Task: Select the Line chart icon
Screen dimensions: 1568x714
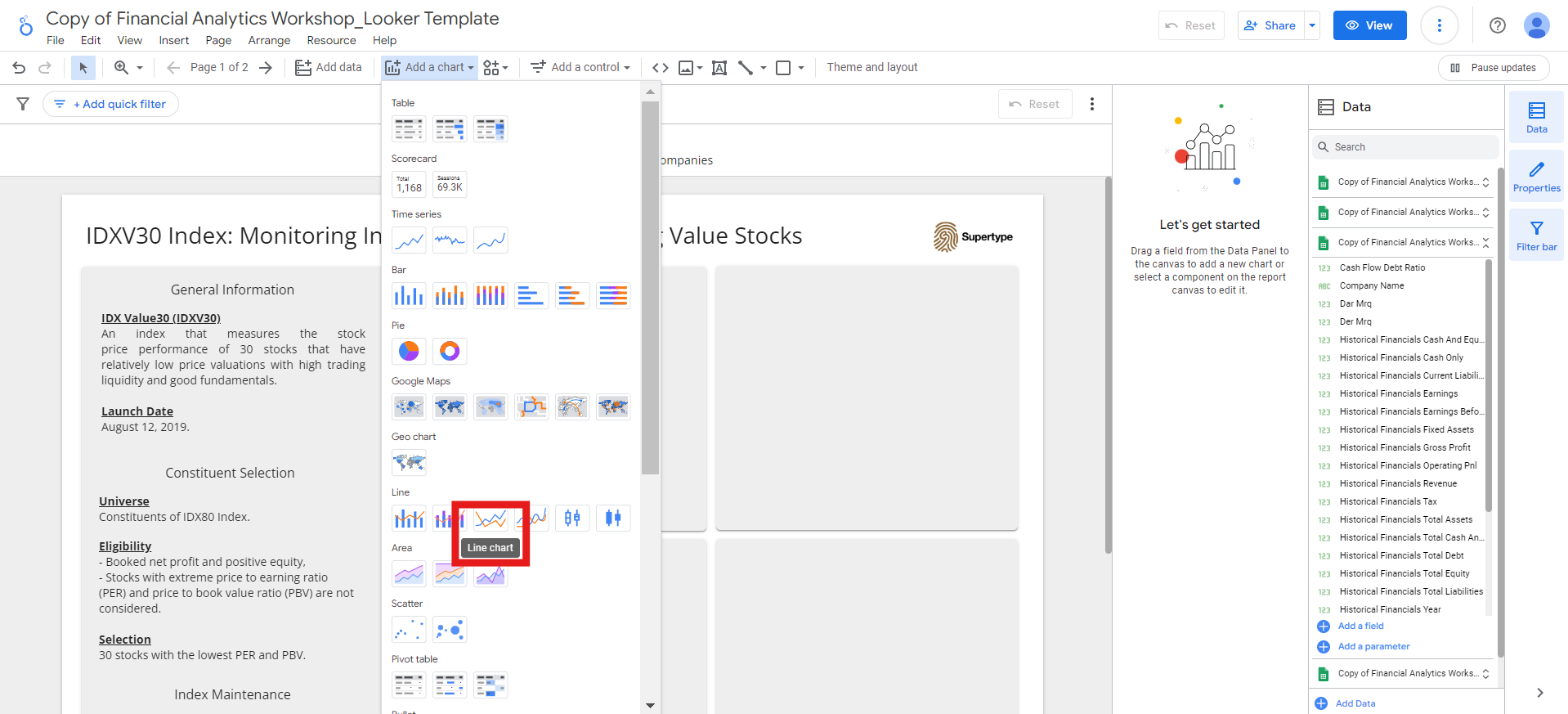Action: point(491,519)
